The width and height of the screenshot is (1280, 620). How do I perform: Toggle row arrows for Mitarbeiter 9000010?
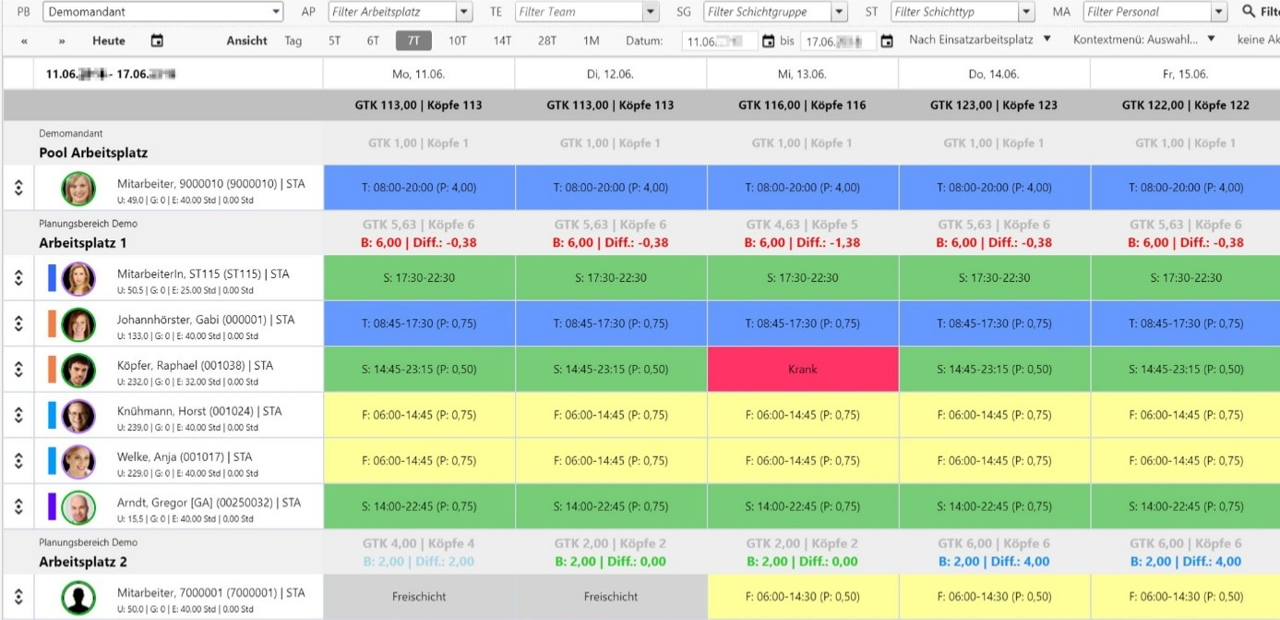coord(18,188)
